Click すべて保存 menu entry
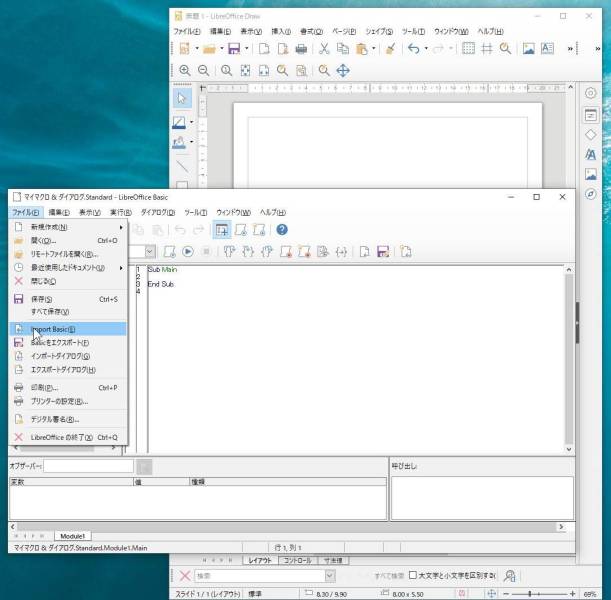The height and width of the screenshot is (600, 611). click(68, 312)
